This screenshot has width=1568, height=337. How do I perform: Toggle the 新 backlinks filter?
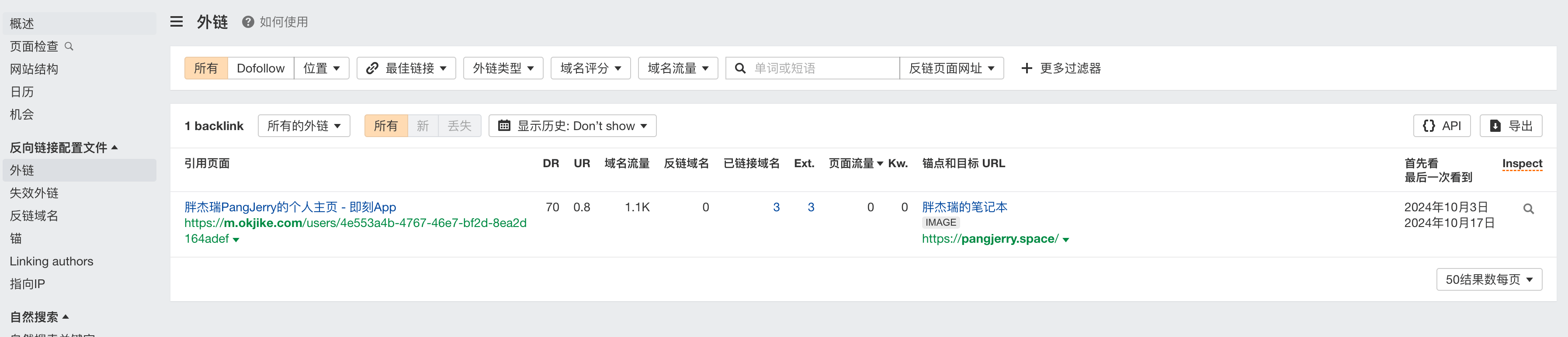423,126
